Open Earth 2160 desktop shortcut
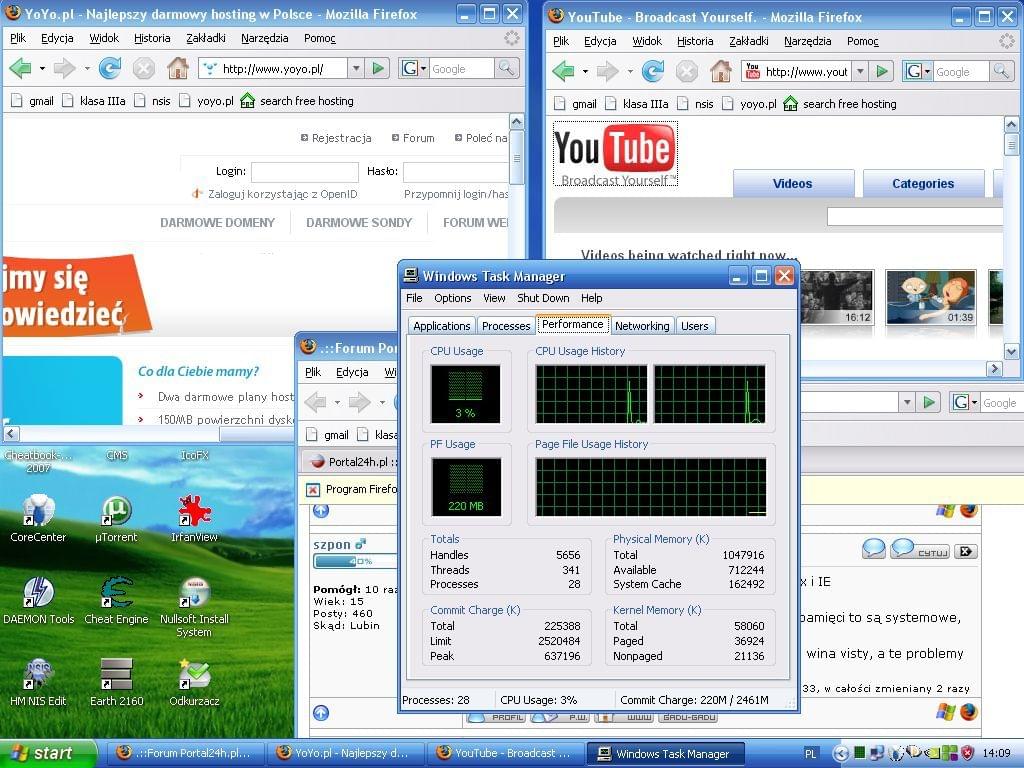The width and height of the screenshot is (1024, 768). (x=116, y=683)
